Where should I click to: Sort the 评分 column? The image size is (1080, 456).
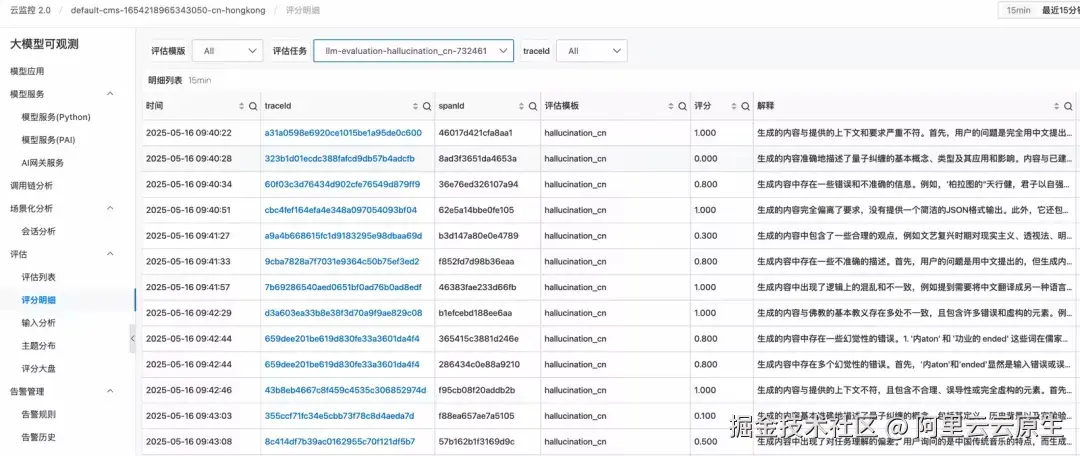(x=732, y=107)
